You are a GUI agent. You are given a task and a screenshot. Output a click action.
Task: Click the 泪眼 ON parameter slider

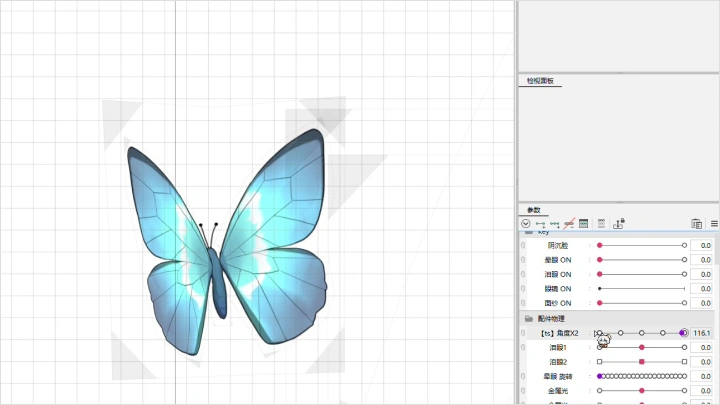pos(641,274)
